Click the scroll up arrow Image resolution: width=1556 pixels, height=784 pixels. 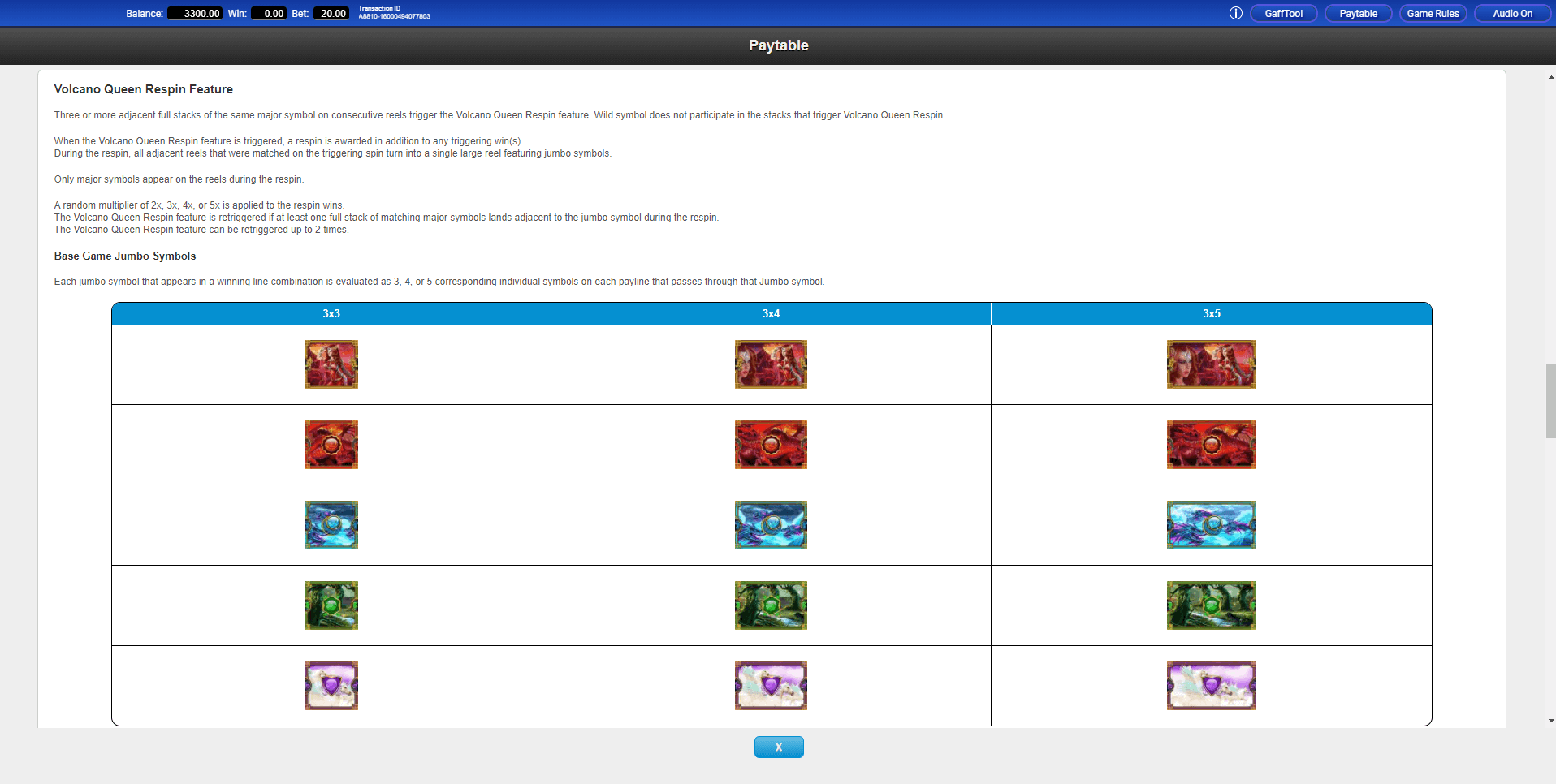click(x=1550, y=77)
